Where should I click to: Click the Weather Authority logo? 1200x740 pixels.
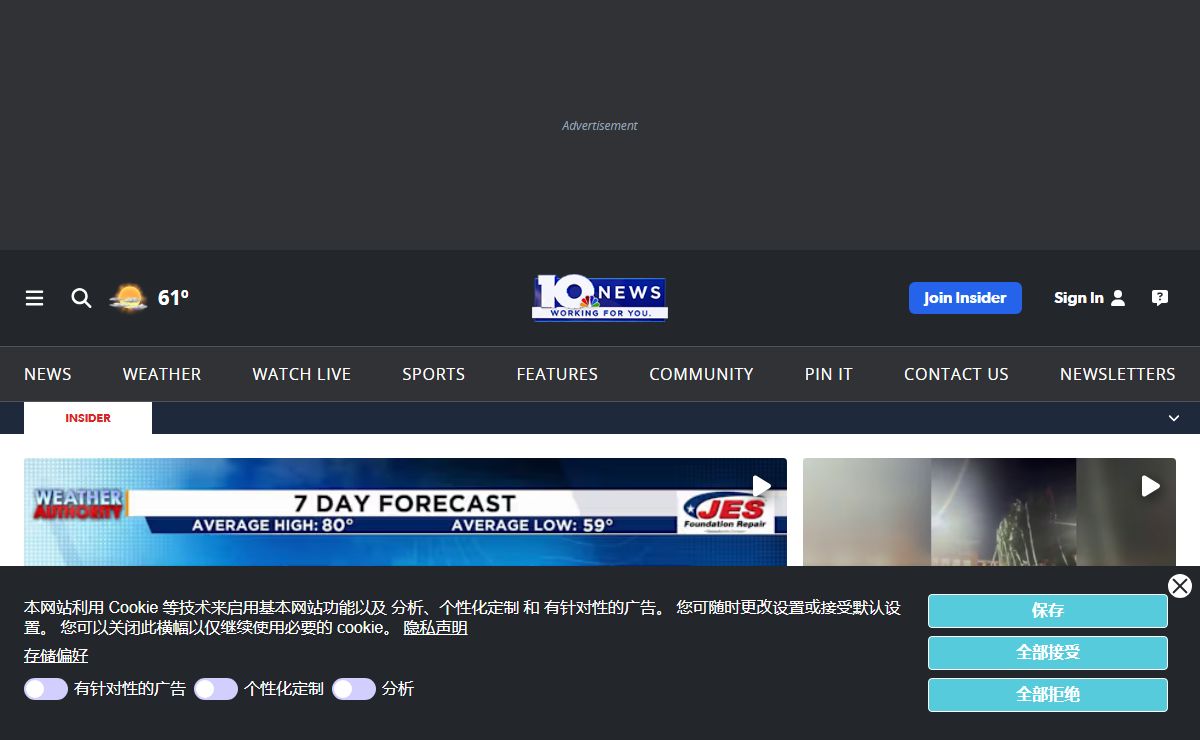pyautogui.click(x=78, y=504)
